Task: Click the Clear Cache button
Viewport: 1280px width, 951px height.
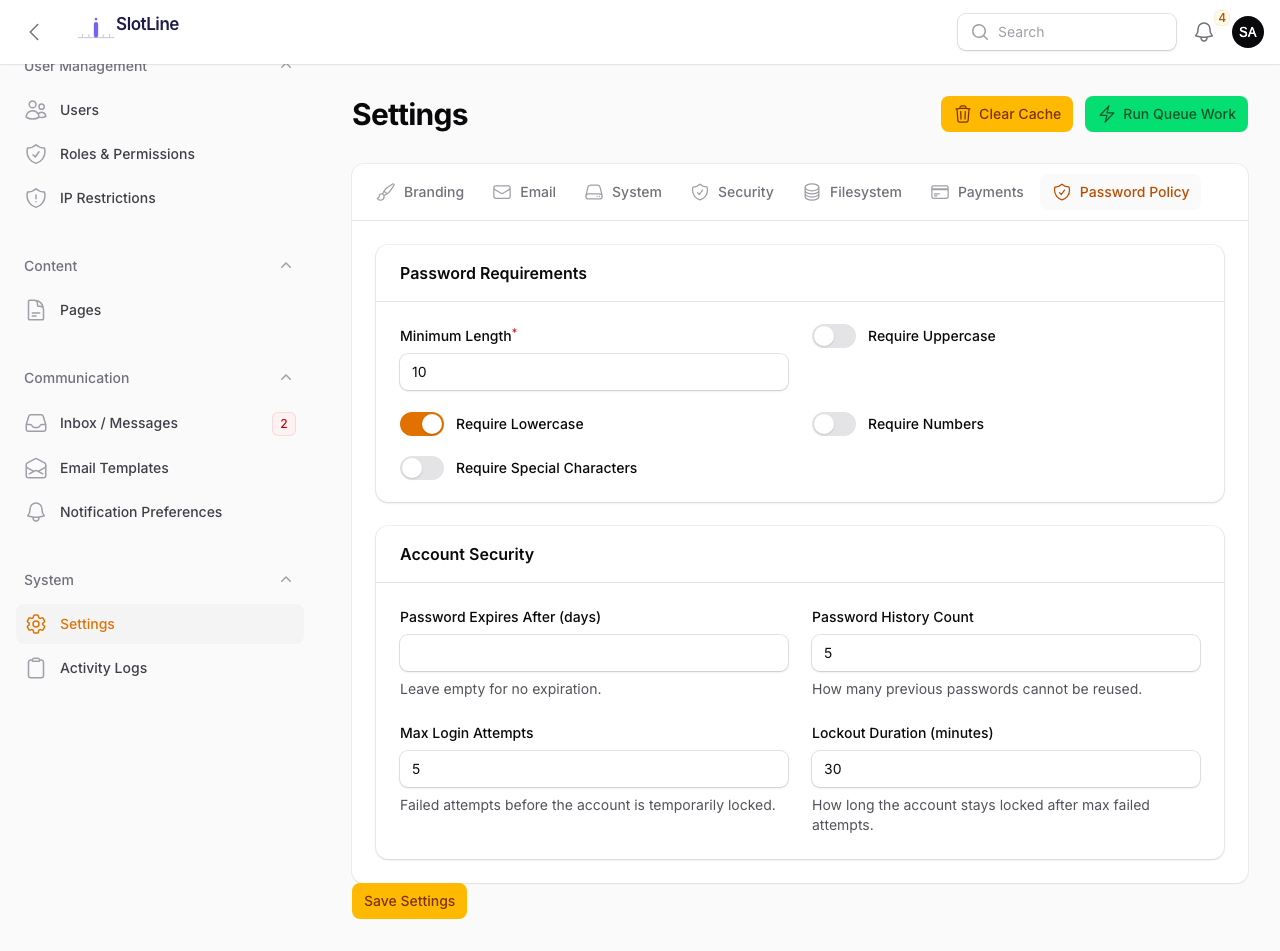Action: [1007, 114]
